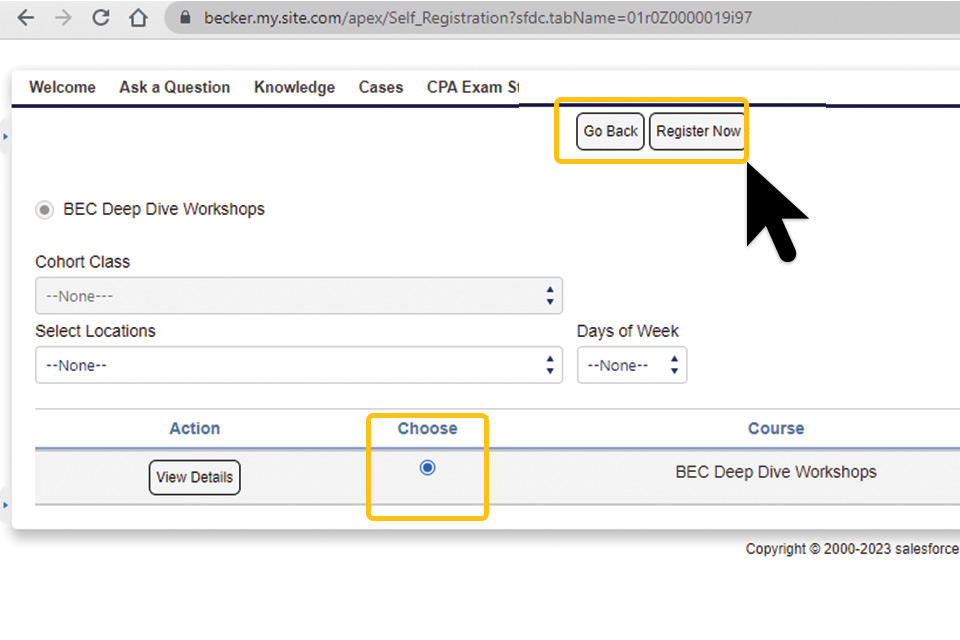Click the padlock site security icon
Screen dimensions: 960x640
tap(185, 18)
